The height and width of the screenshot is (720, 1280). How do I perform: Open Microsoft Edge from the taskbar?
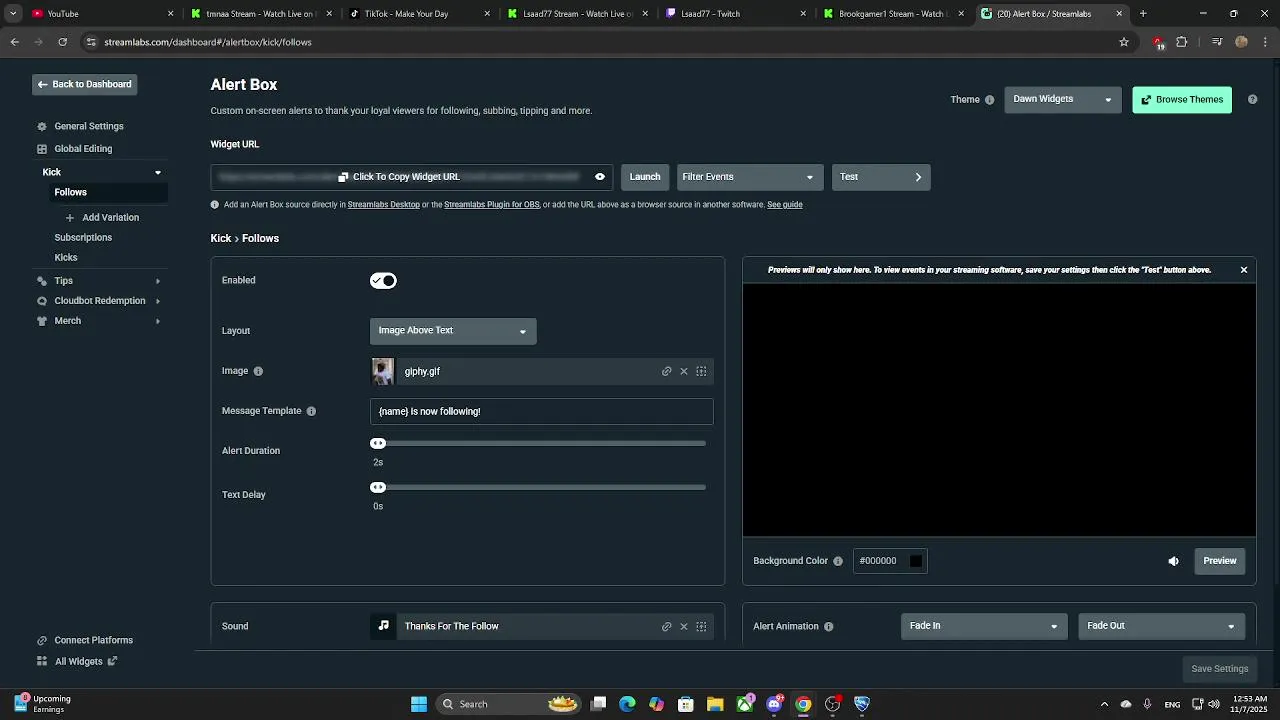coord(627,704)
